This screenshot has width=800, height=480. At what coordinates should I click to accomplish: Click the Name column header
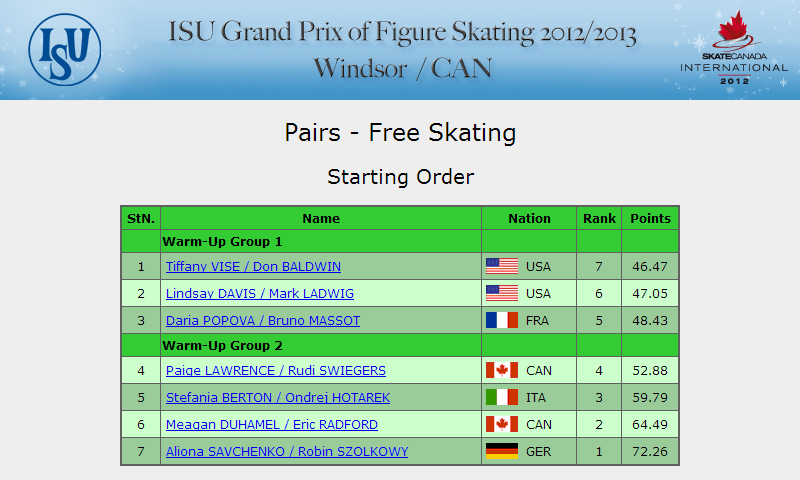coord(321,218)
